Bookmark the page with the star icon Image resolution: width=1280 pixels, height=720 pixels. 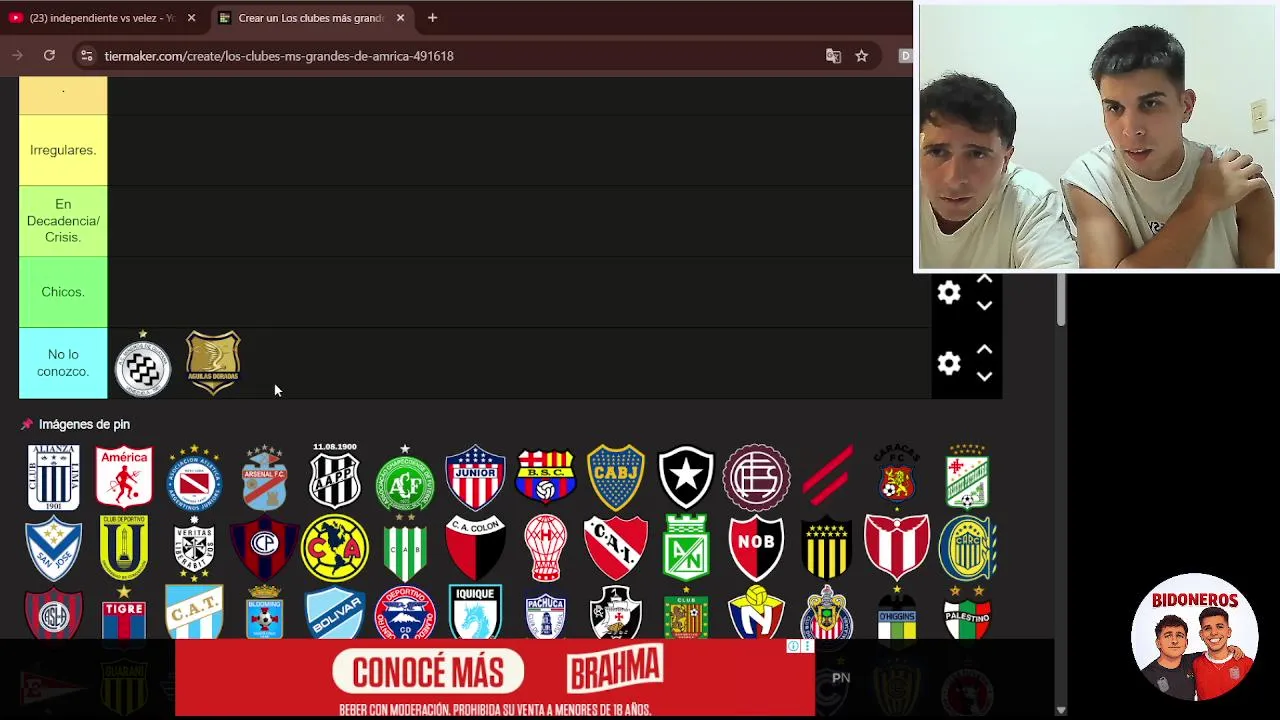coord(861,56)
